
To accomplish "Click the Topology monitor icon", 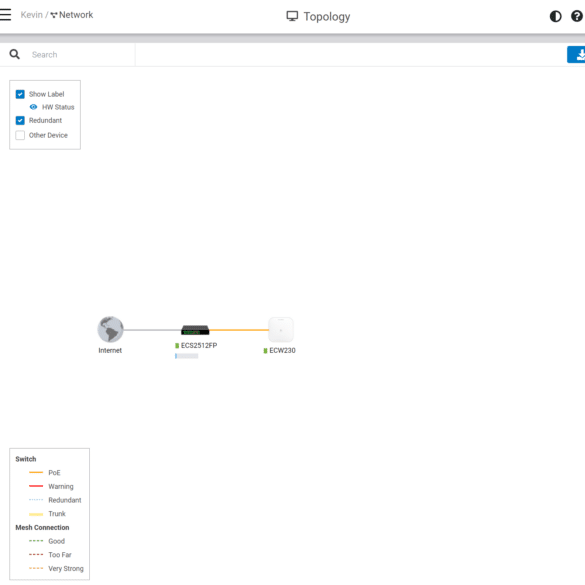I will pos(292,16).
